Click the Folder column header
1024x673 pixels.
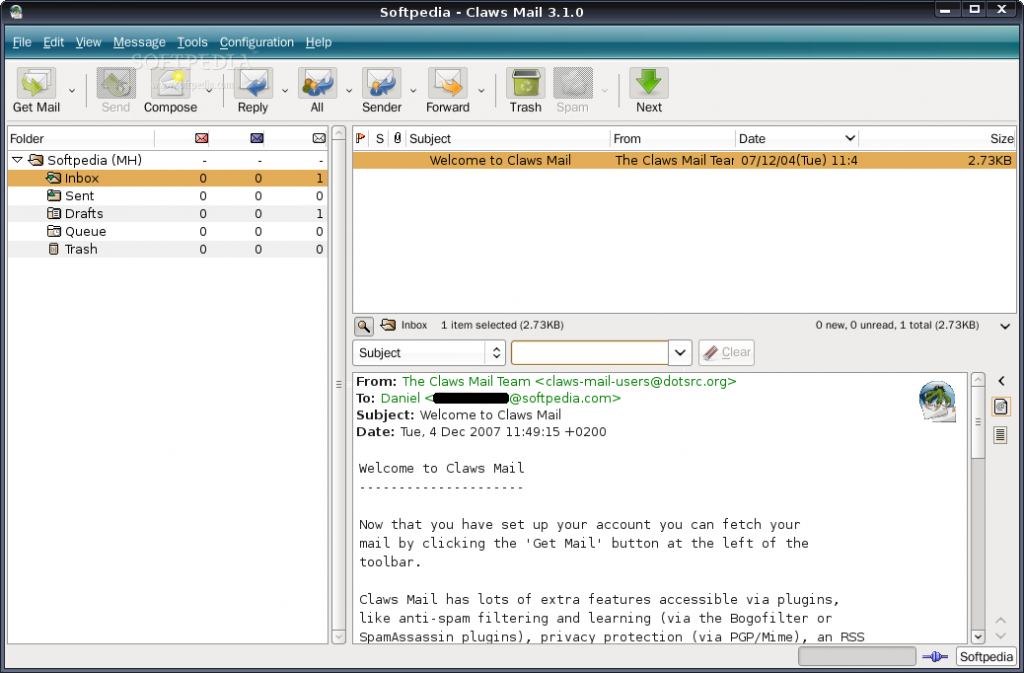(81, 138)
